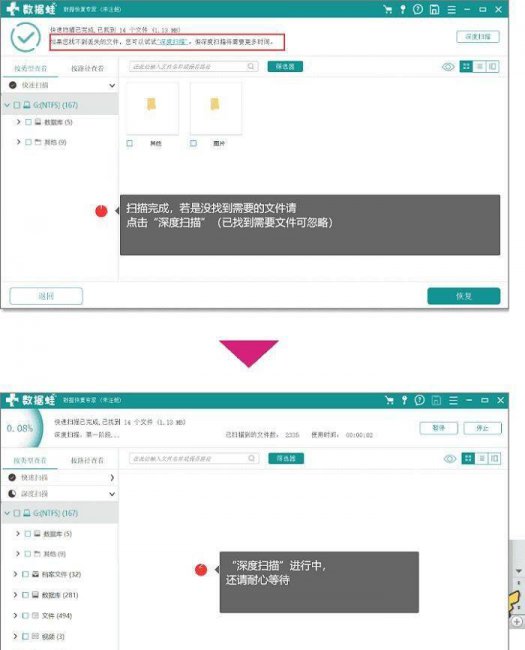Switch to list view in scan-complete window

479,66
